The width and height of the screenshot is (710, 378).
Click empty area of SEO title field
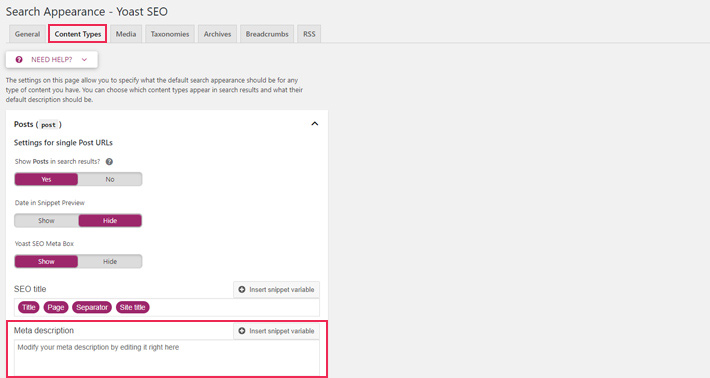coord(235,307)
